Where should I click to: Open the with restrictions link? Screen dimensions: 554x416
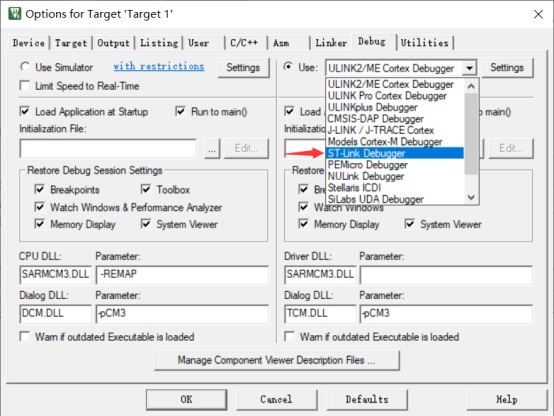159,66
